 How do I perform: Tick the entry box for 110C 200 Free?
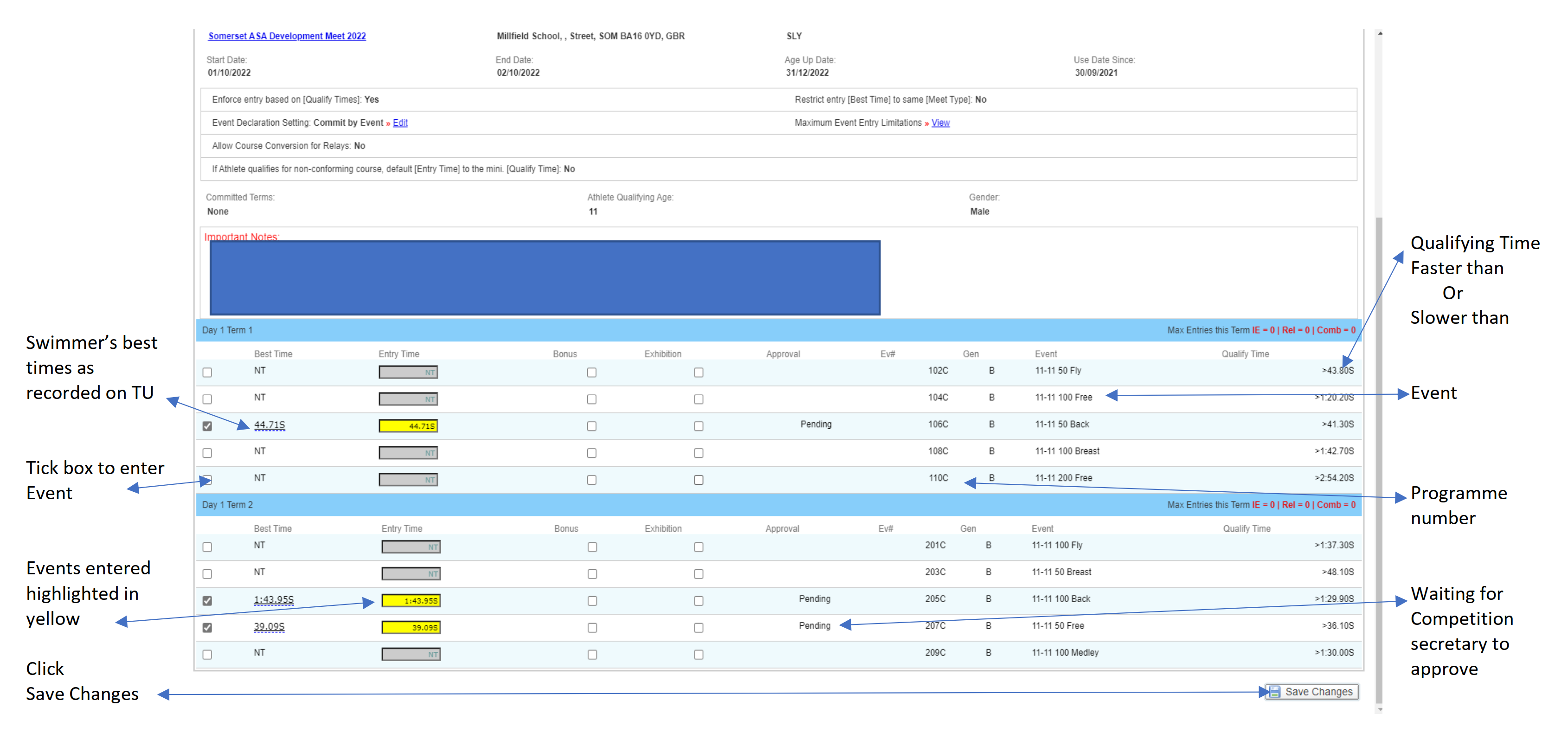207,480
